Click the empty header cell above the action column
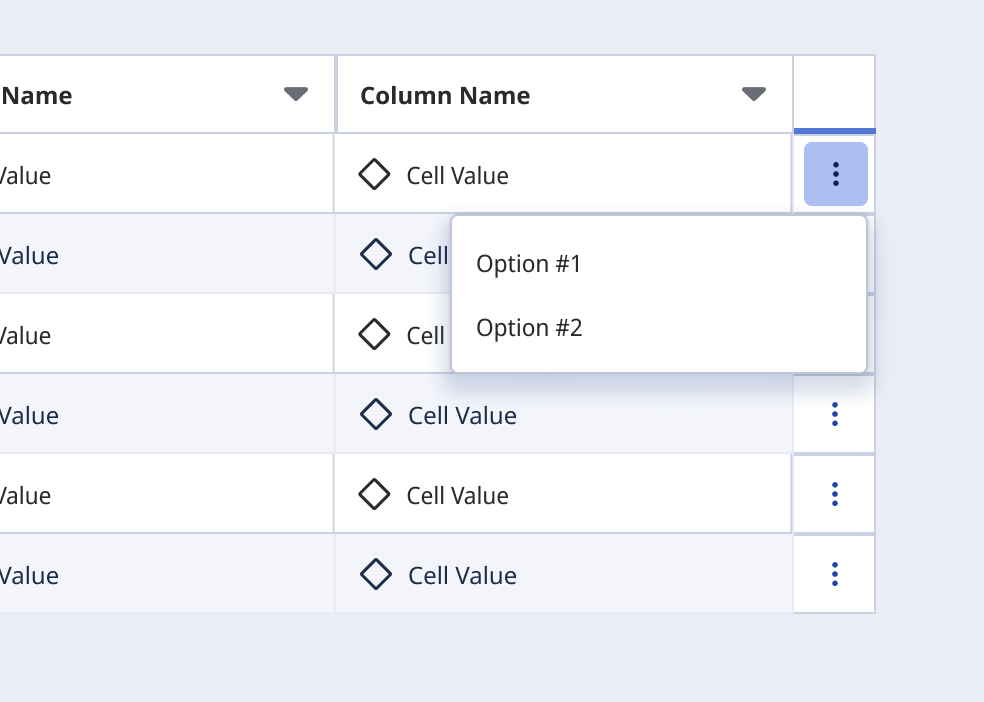Screen dimensions: 984x702 (x=834, y=93)
